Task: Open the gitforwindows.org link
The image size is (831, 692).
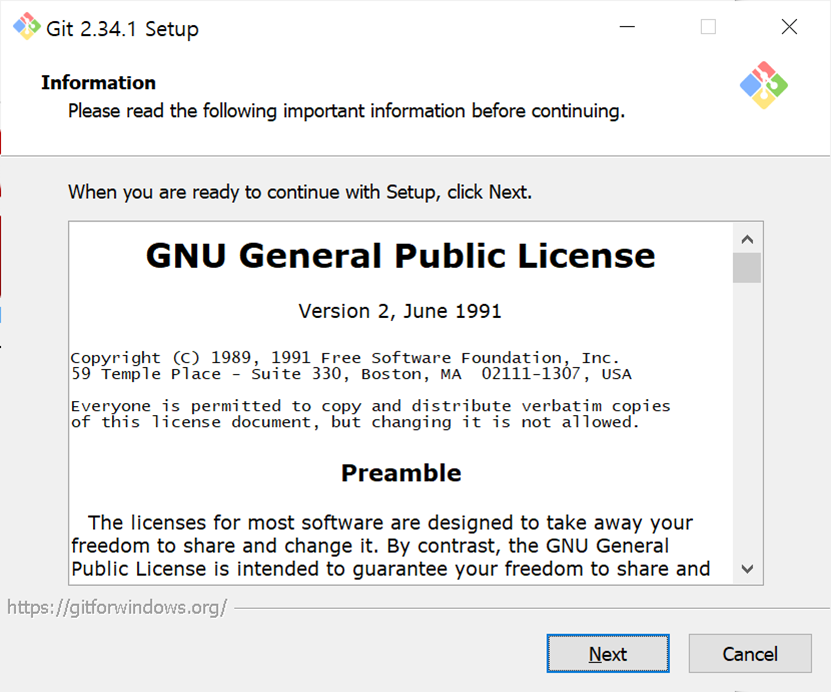Action: click(117, 607)
